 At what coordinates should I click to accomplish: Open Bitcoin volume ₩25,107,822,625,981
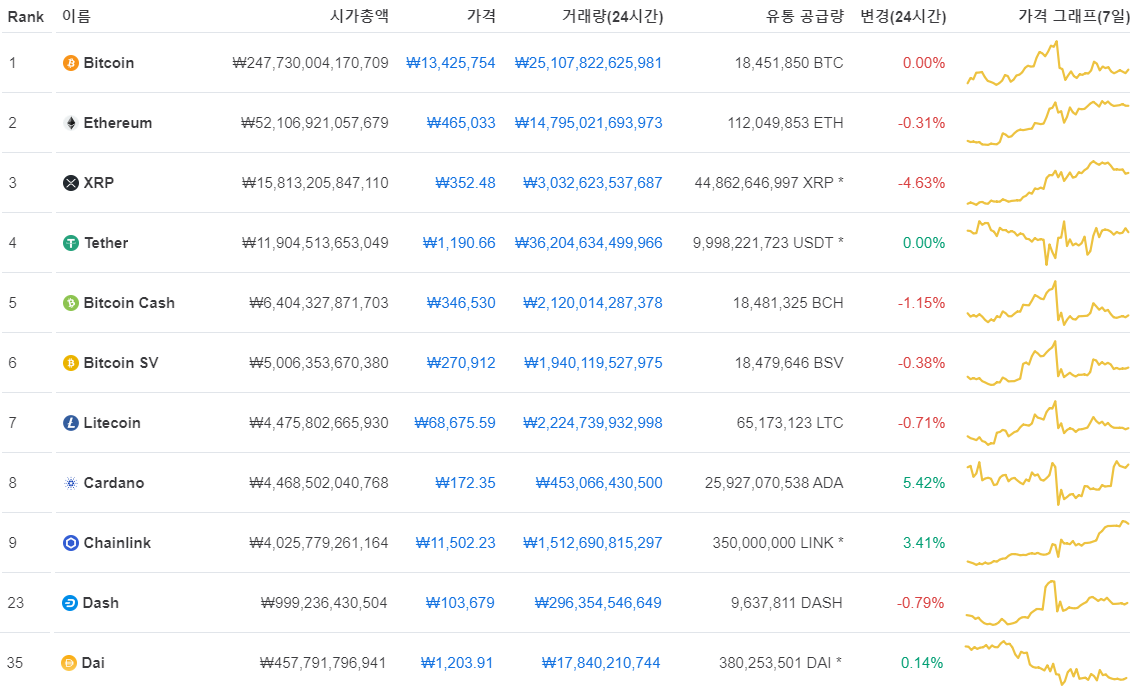(588, 63)
